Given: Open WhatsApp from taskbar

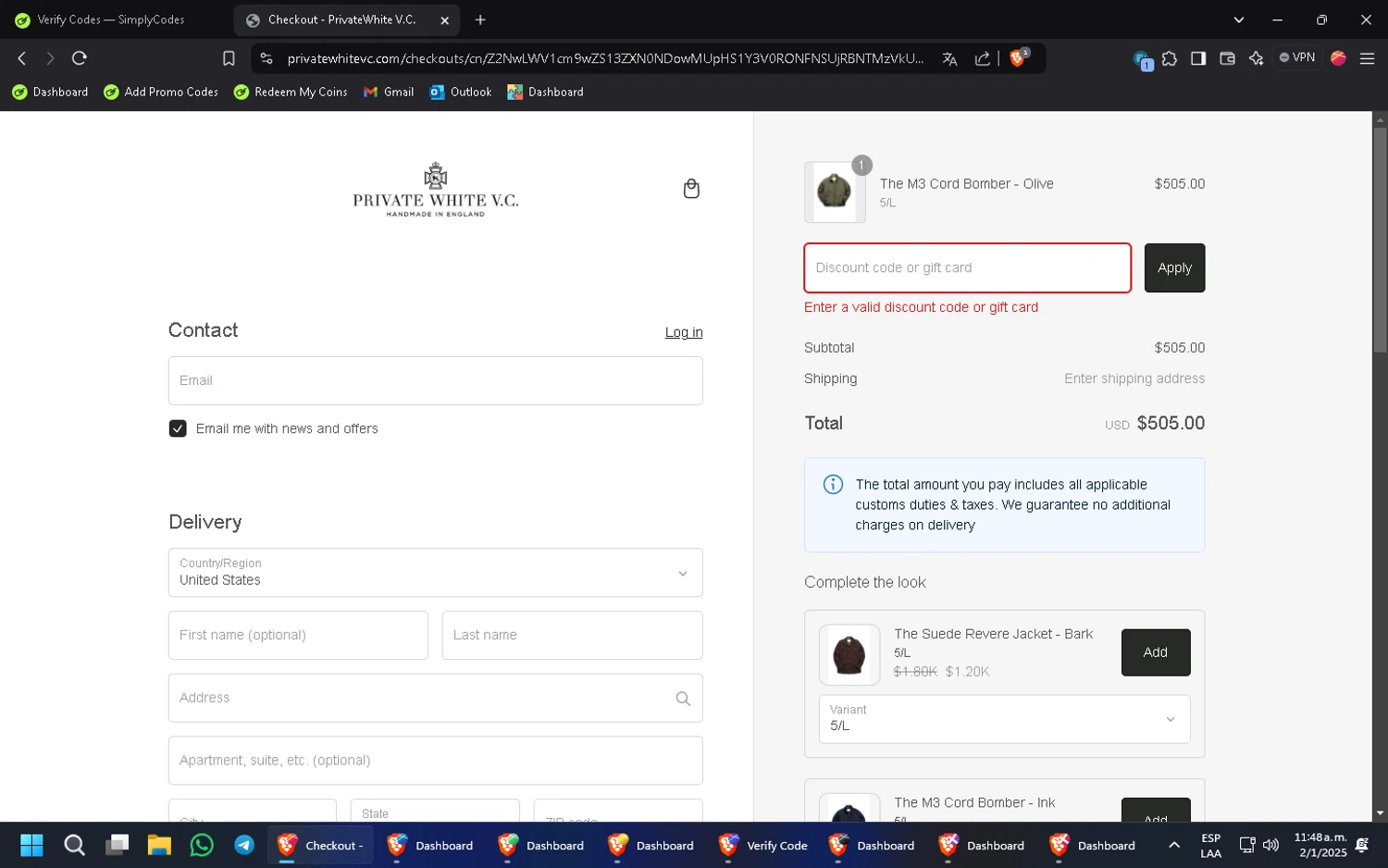Looking at the screenshot, I should (x=202, y=845).
